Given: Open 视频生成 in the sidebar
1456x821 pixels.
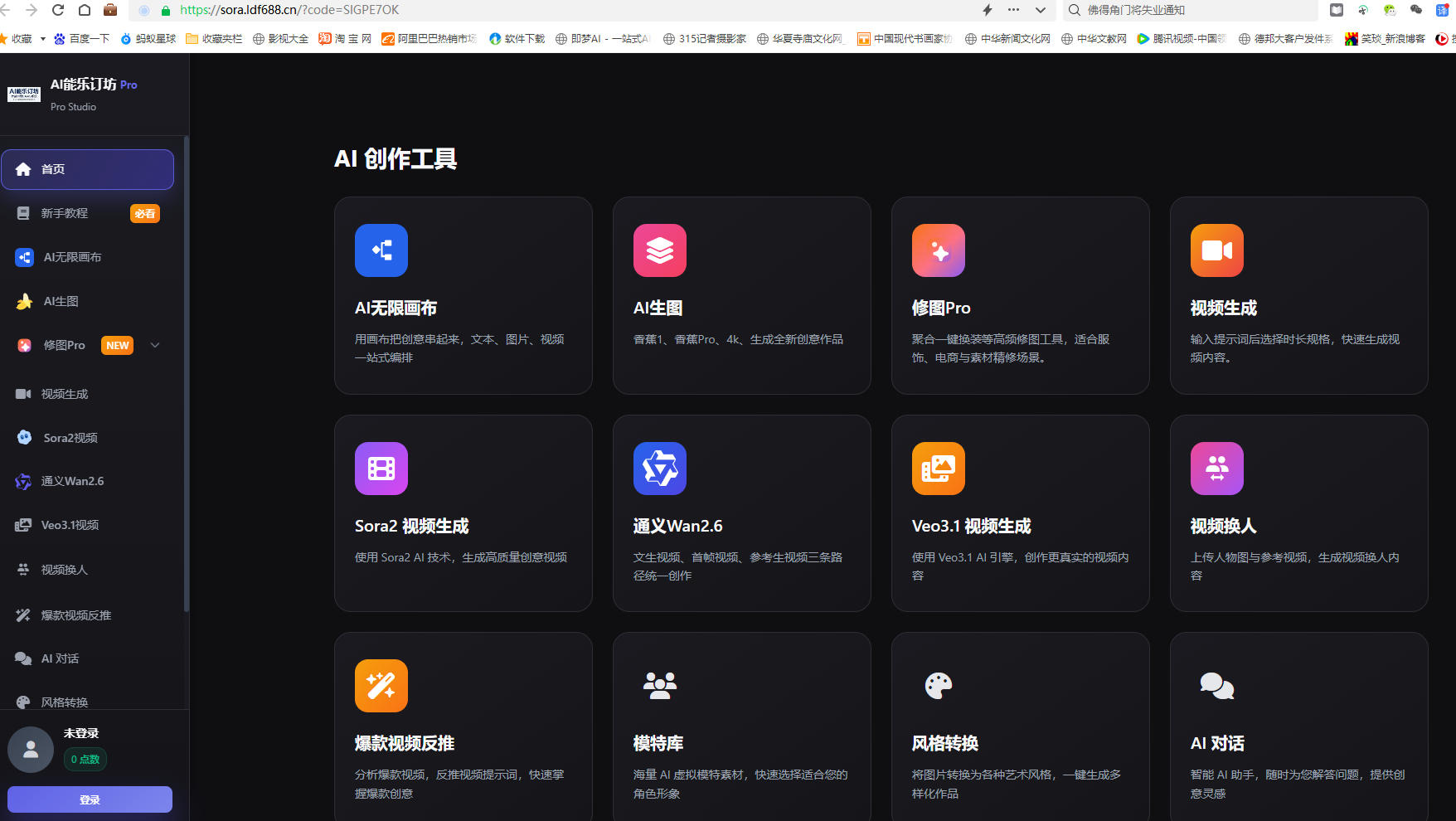Looking at the screenshot, I should click(x=87, y=394).
